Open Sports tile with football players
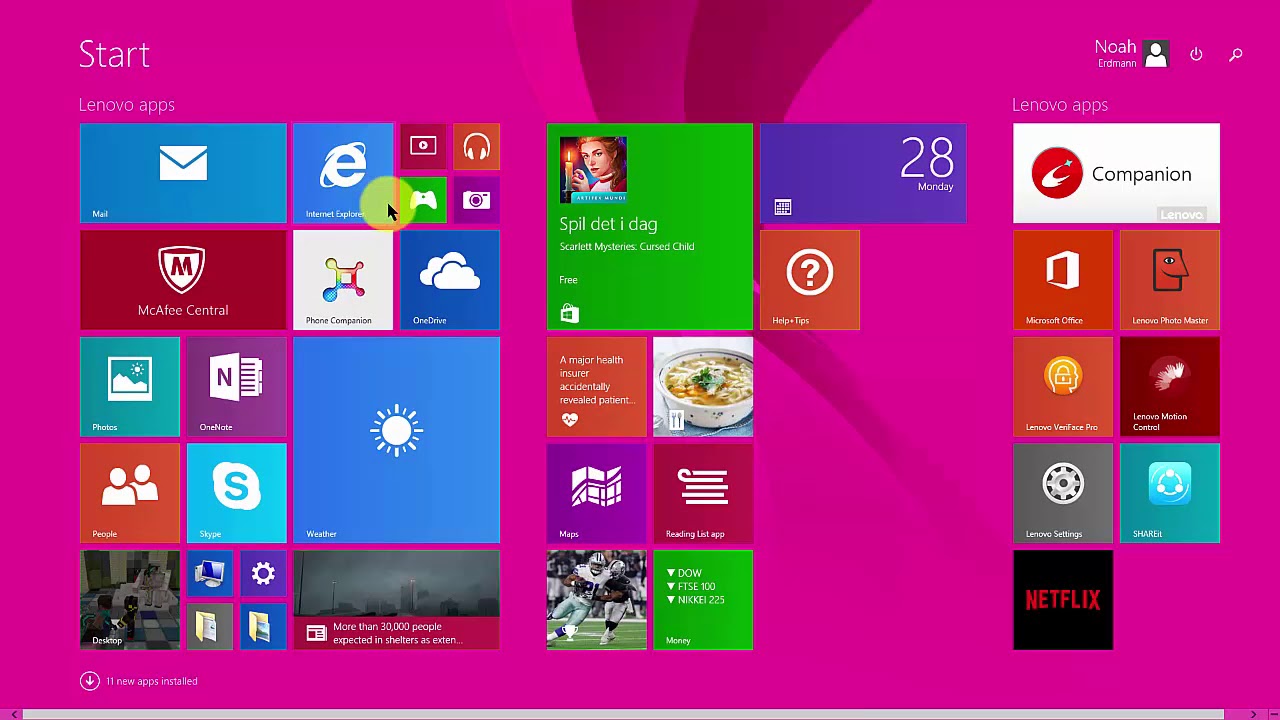 click(x=597, y=600)
